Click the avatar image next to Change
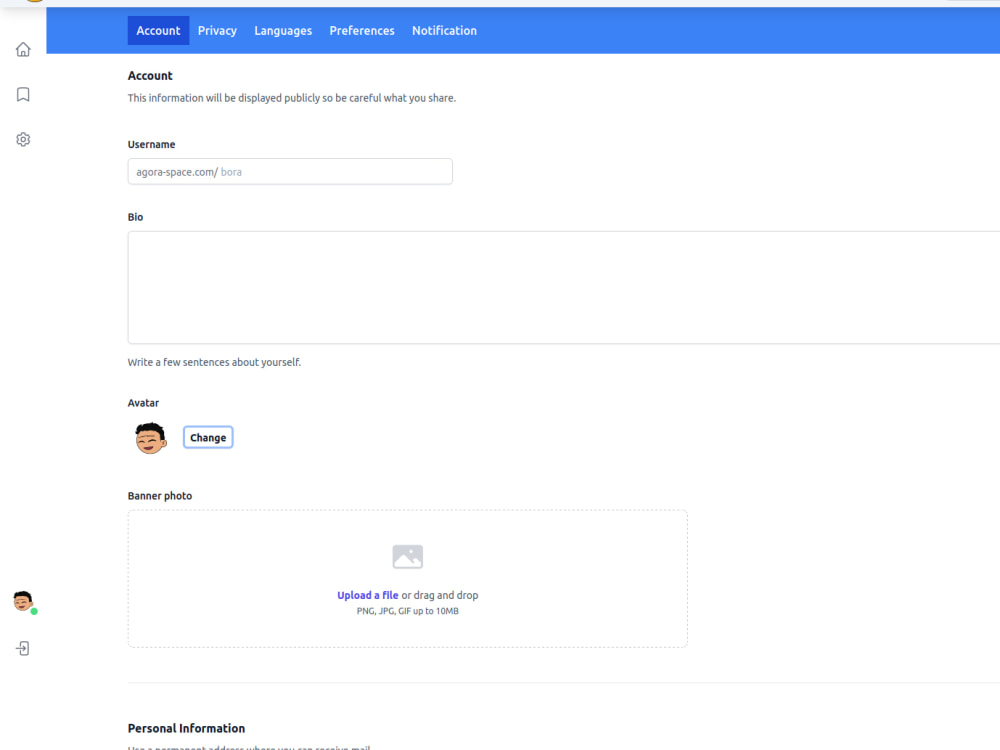Image resolution: width=1000 pixels, height=750 pixels. tap(151, 438)
